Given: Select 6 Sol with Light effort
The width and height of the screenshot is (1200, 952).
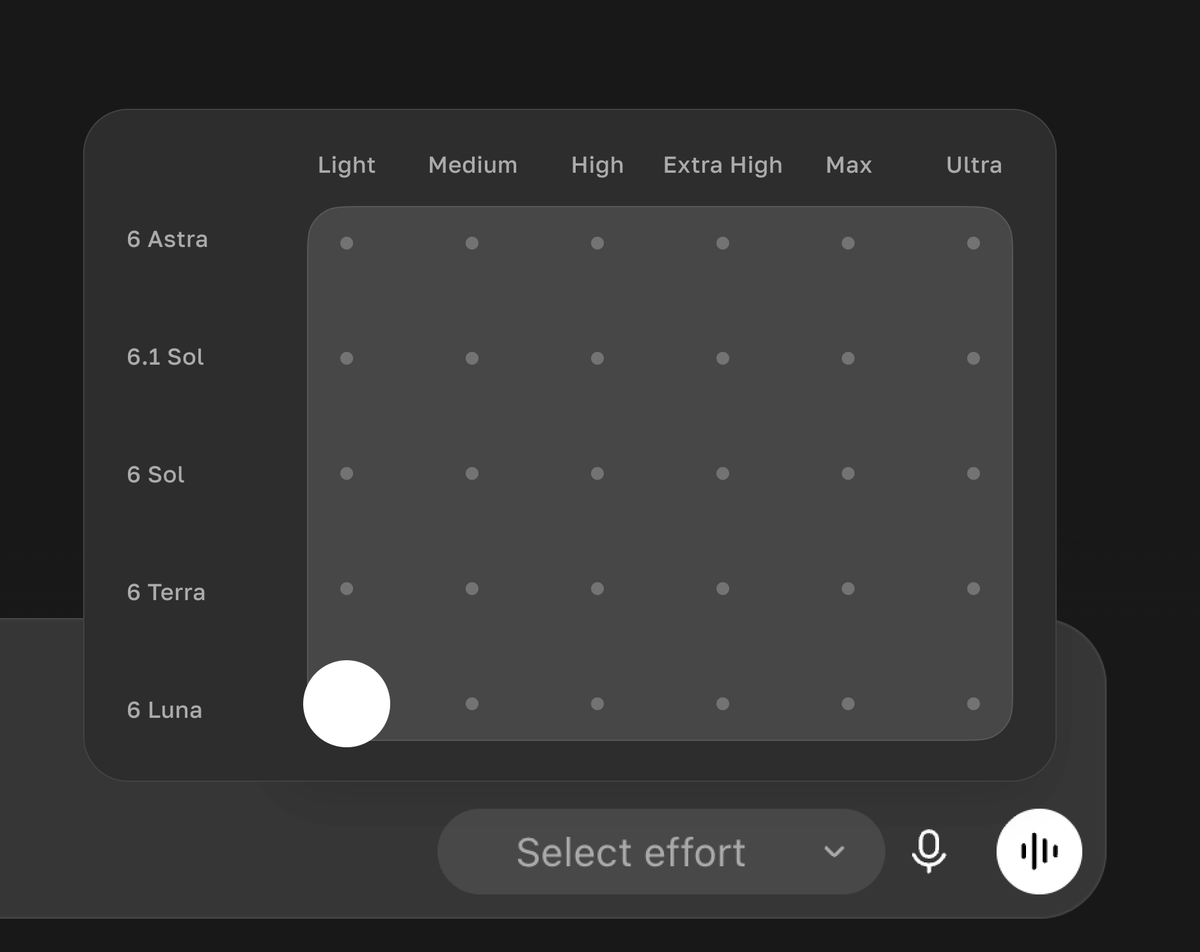Looking at the screenshot, I should (347, 473).
